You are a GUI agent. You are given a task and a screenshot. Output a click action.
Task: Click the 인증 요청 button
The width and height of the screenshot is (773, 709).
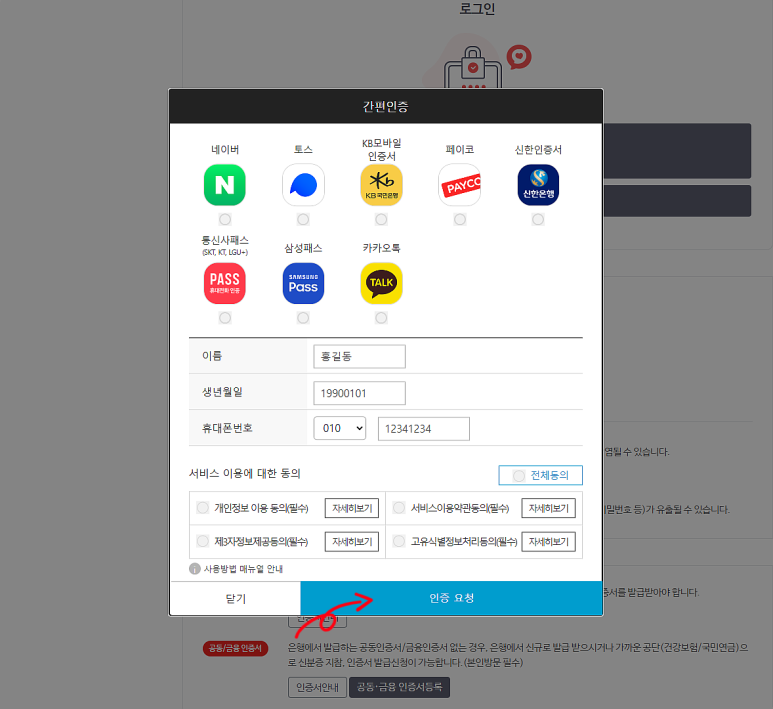451,598
